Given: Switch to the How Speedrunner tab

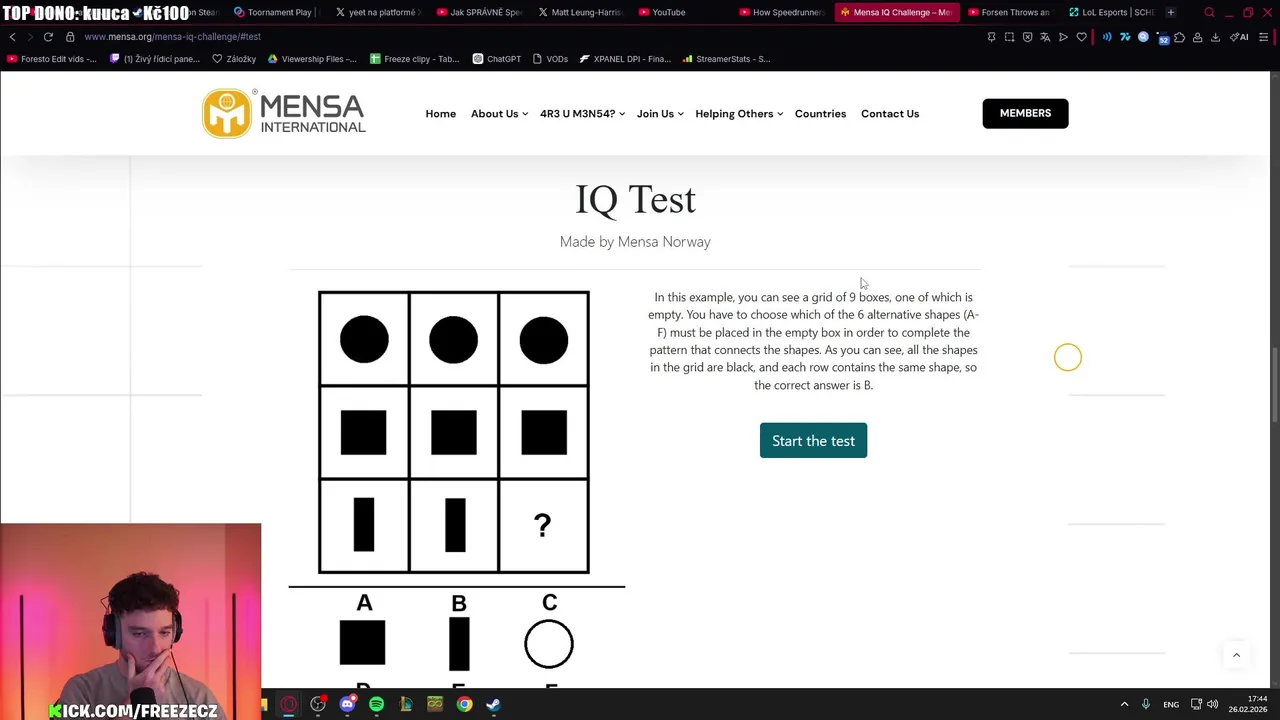Looking at the screenshot, I should (783, 12).
